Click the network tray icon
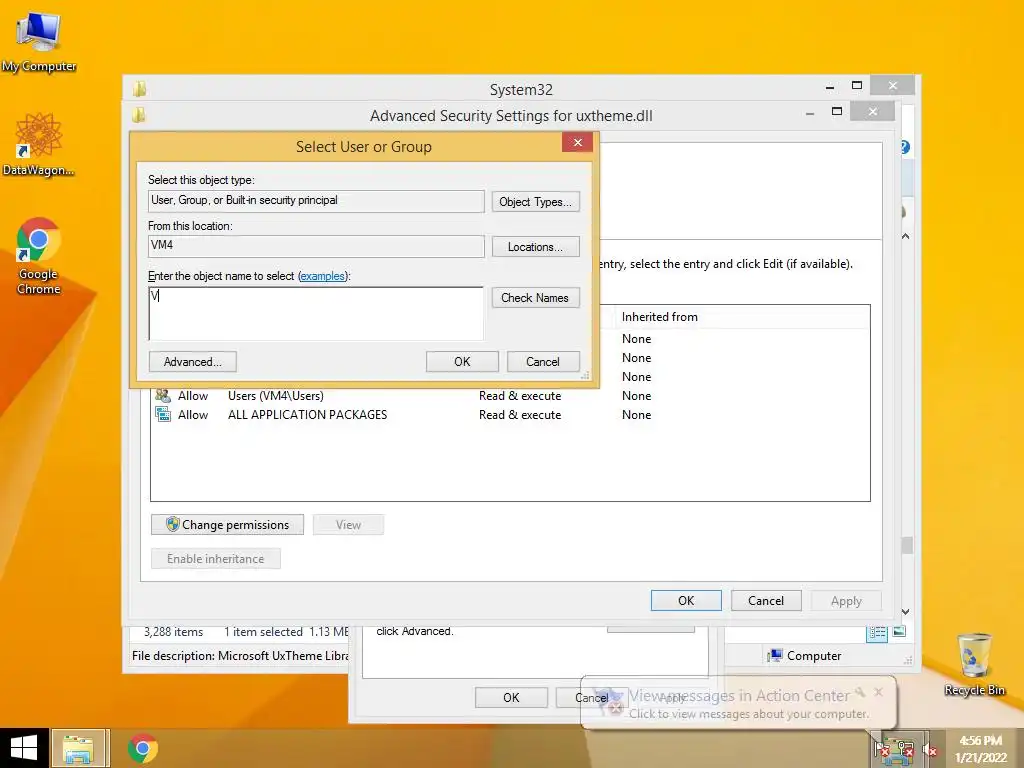1024x768 pixels. 904,750
